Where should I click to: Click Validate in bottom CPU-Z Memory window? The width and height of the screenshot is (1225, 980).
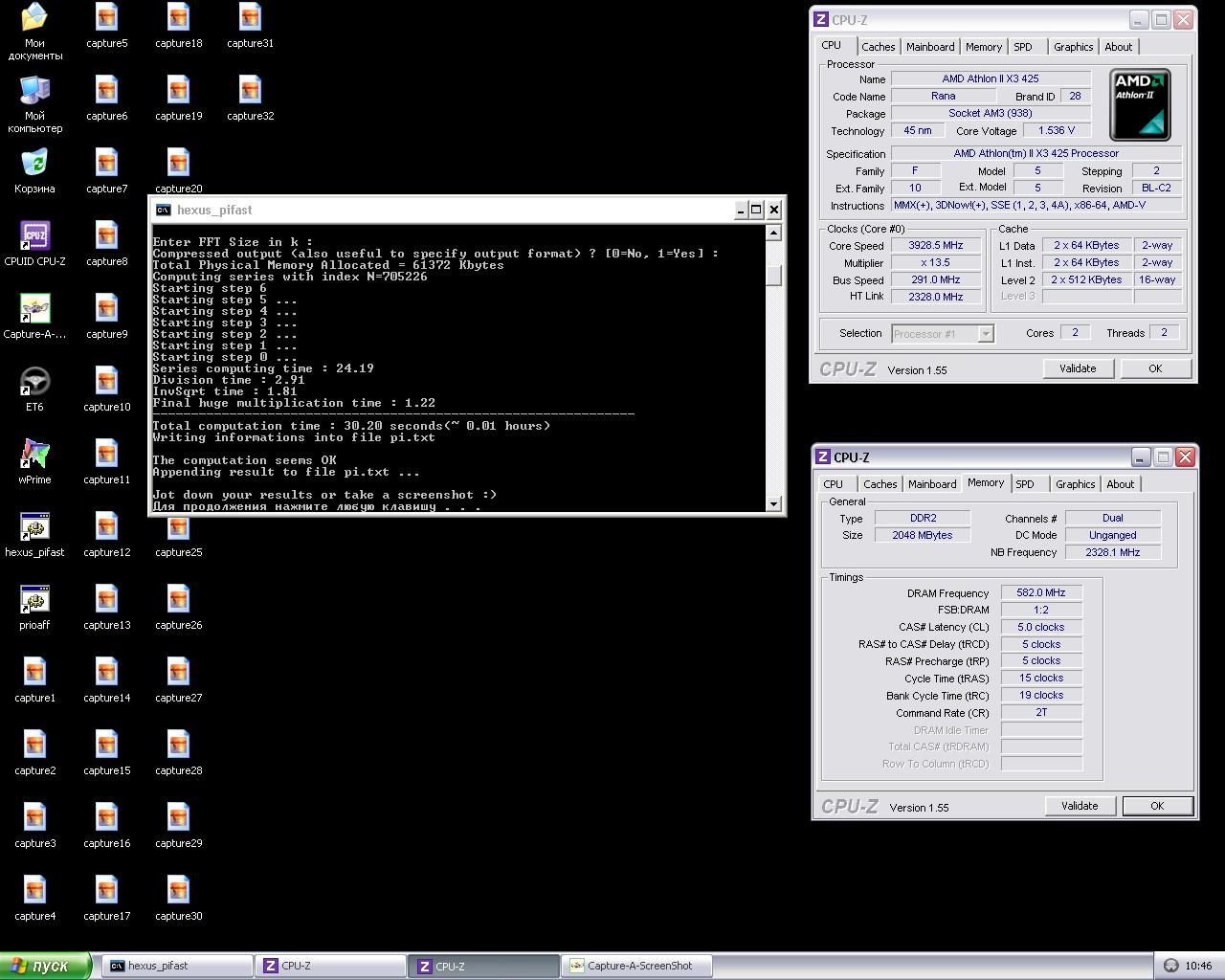coord(1080,806)
